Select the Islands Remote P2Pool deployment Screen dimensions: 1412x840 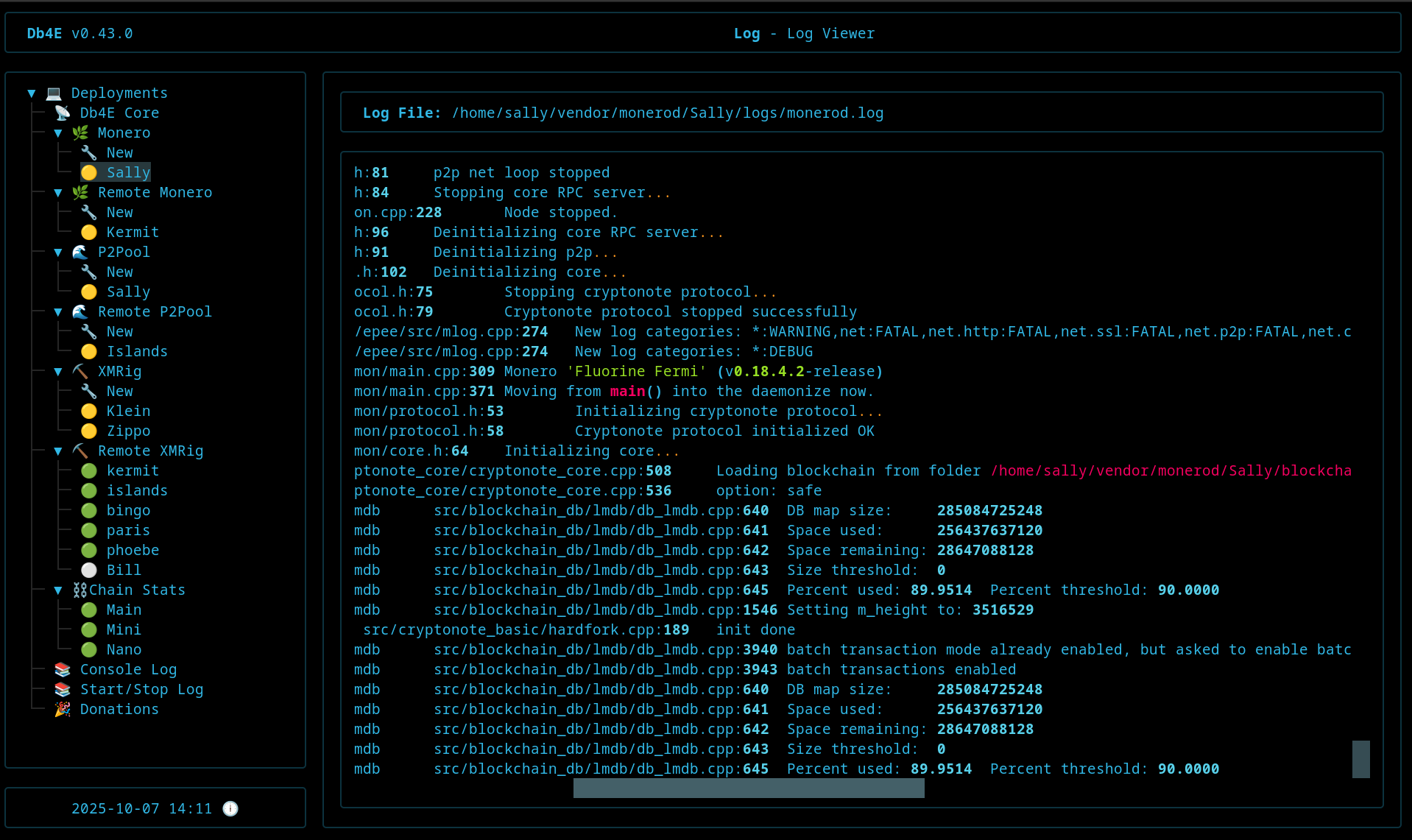[137, 351]
